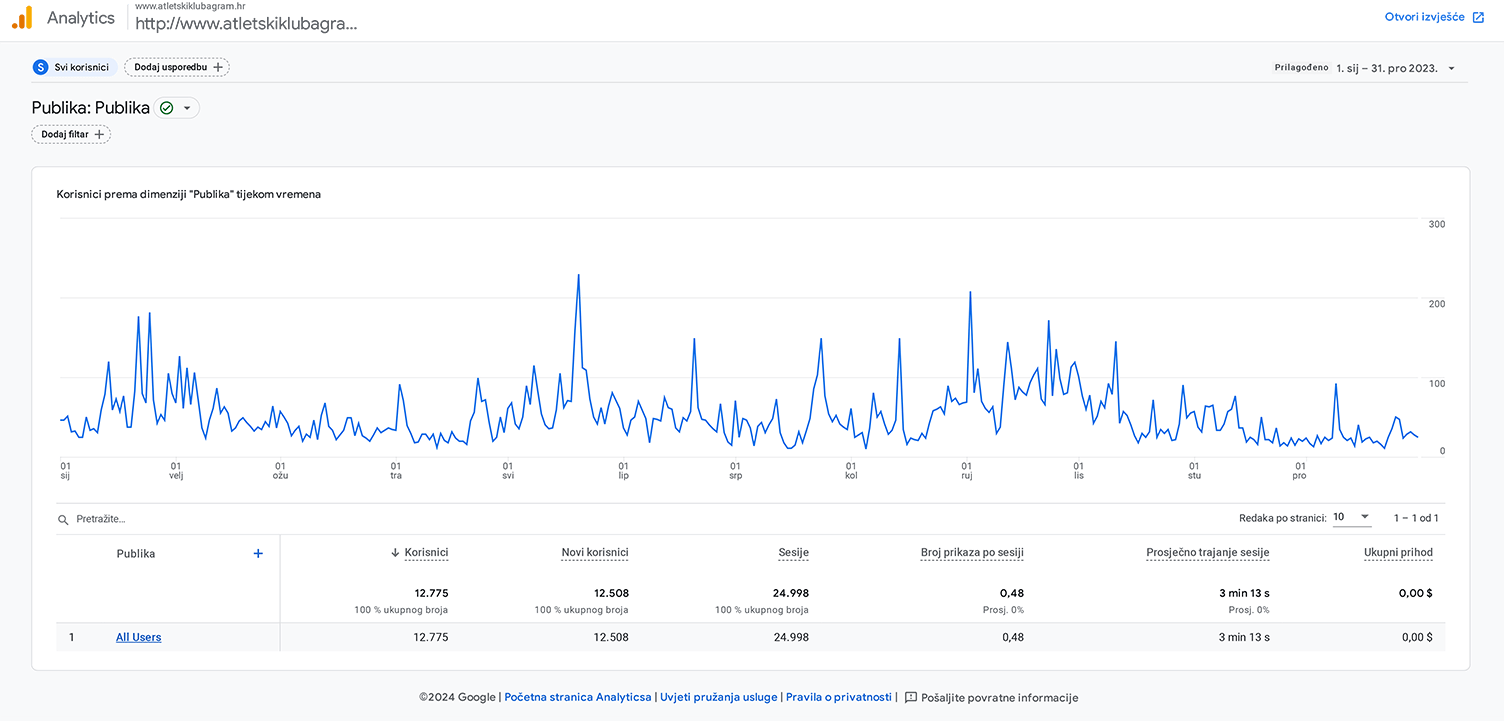Add dimension with blue plus beside Publika
The image size is (1504, 721).
tap(258, 553)
